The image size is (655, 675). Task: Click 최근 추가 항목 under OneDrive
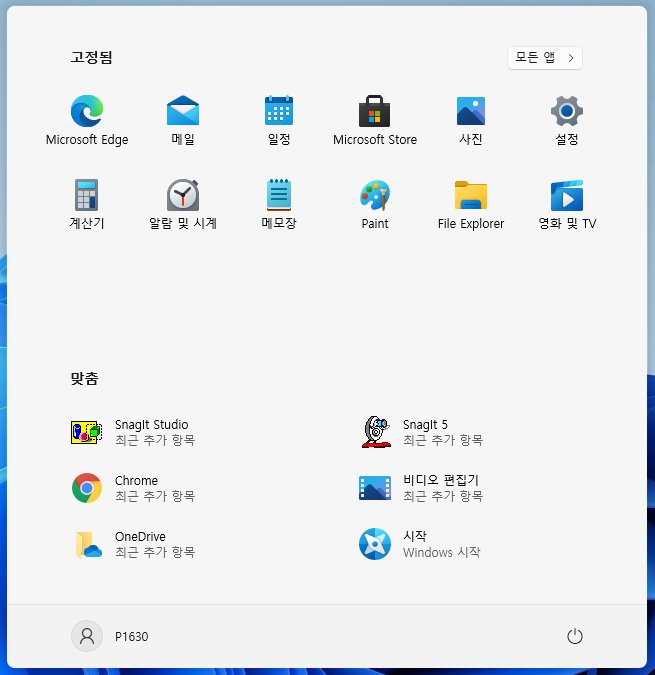(155, 552)
